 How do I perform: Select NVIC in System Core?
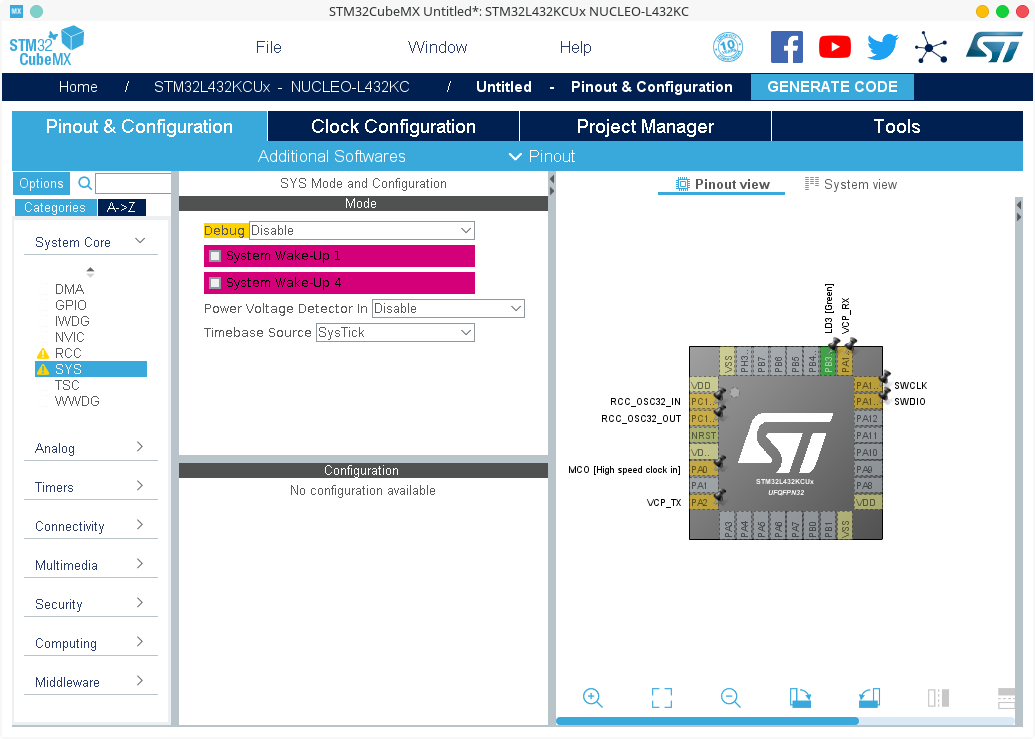click(x=69, y=337)
